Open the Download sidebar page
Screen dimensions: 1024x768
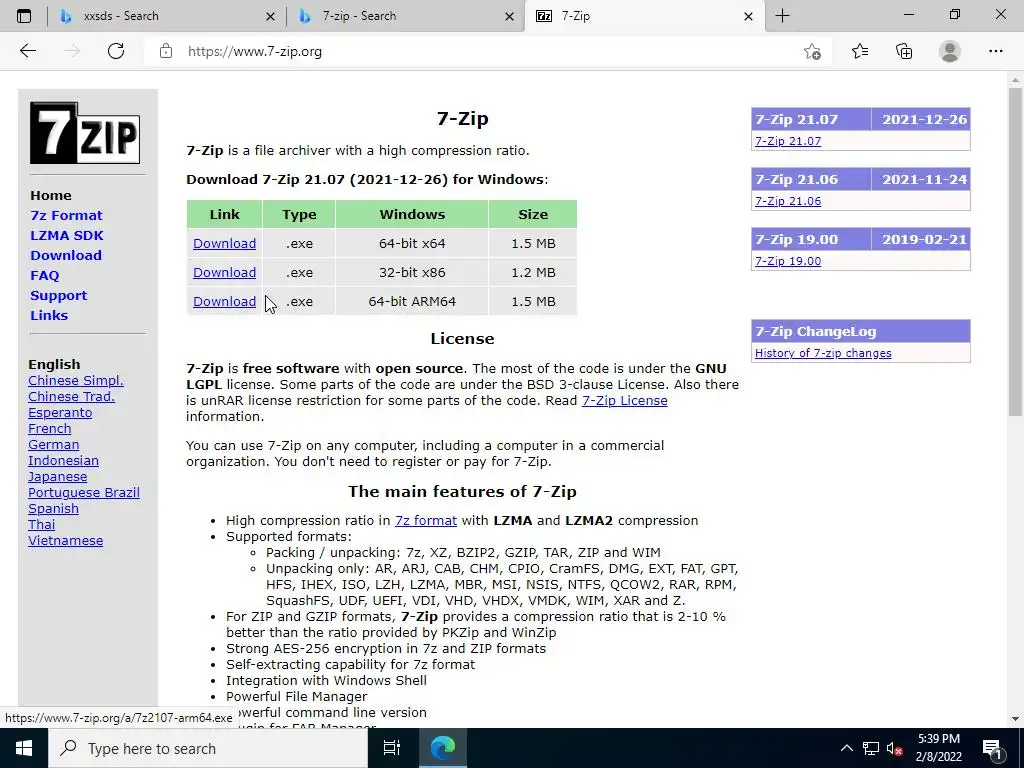point(66,255)
